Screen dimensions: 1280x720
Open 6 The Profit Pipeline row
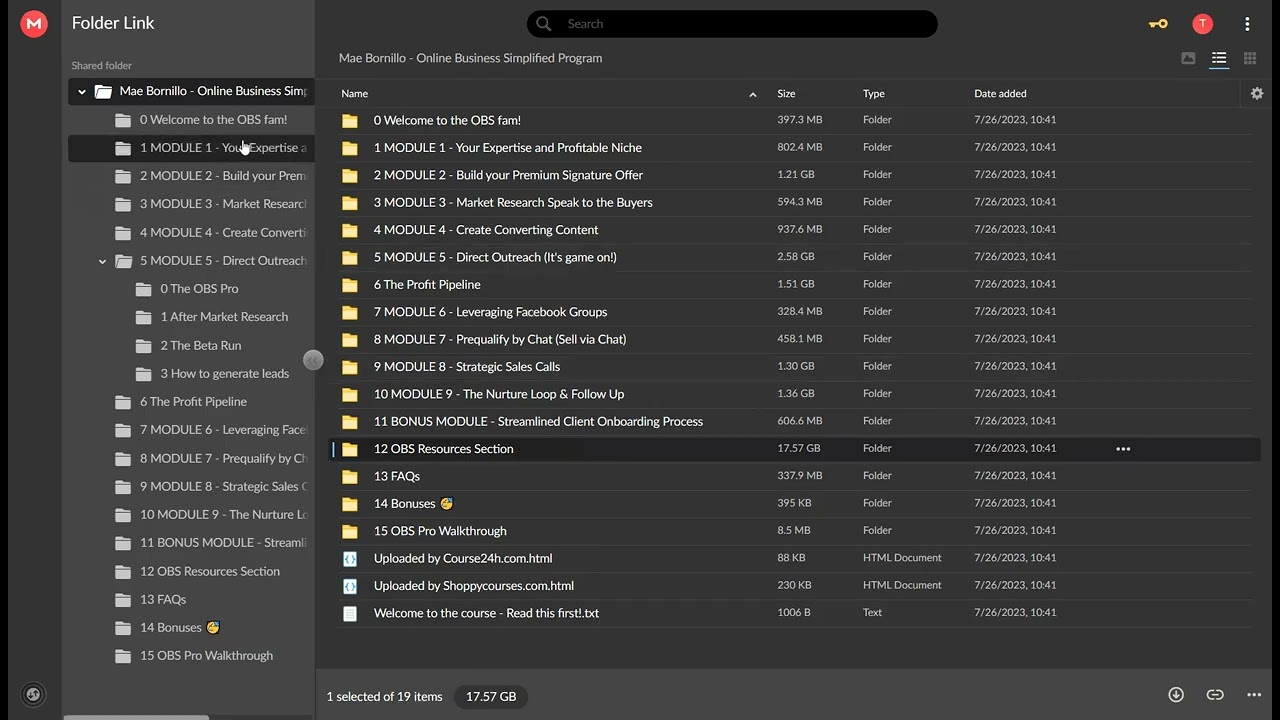(x=796, y=284)
